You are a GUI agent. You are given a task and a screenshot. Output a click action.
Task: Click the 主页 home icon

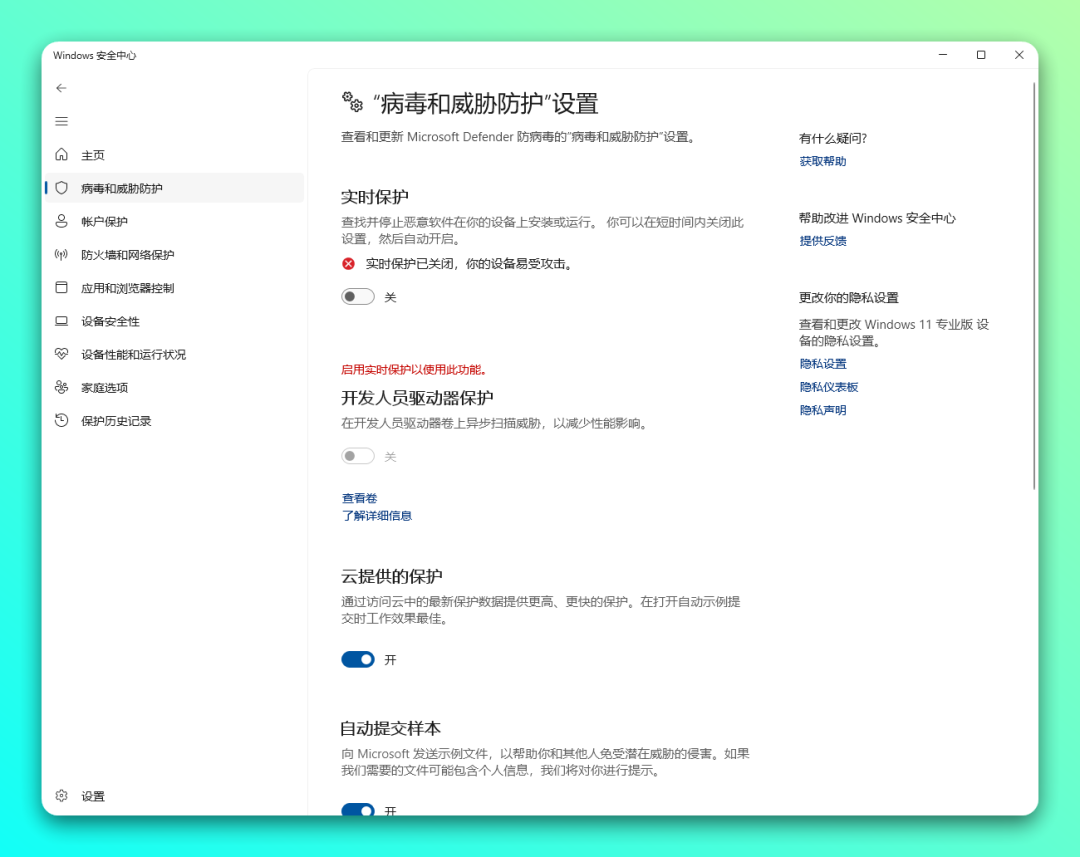(62, 155)
